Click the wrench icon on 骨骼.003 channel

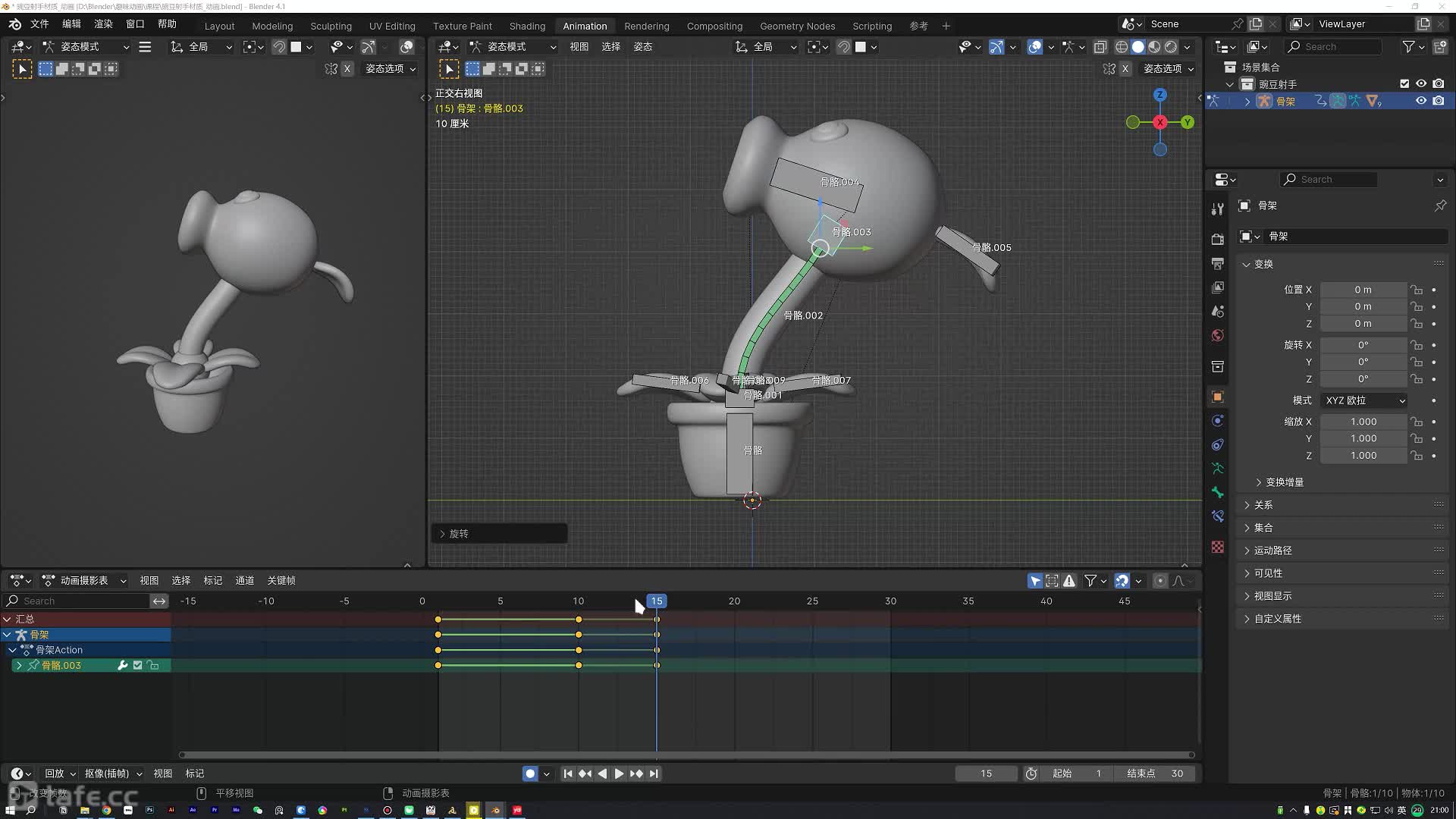click(x=122, y=665)
